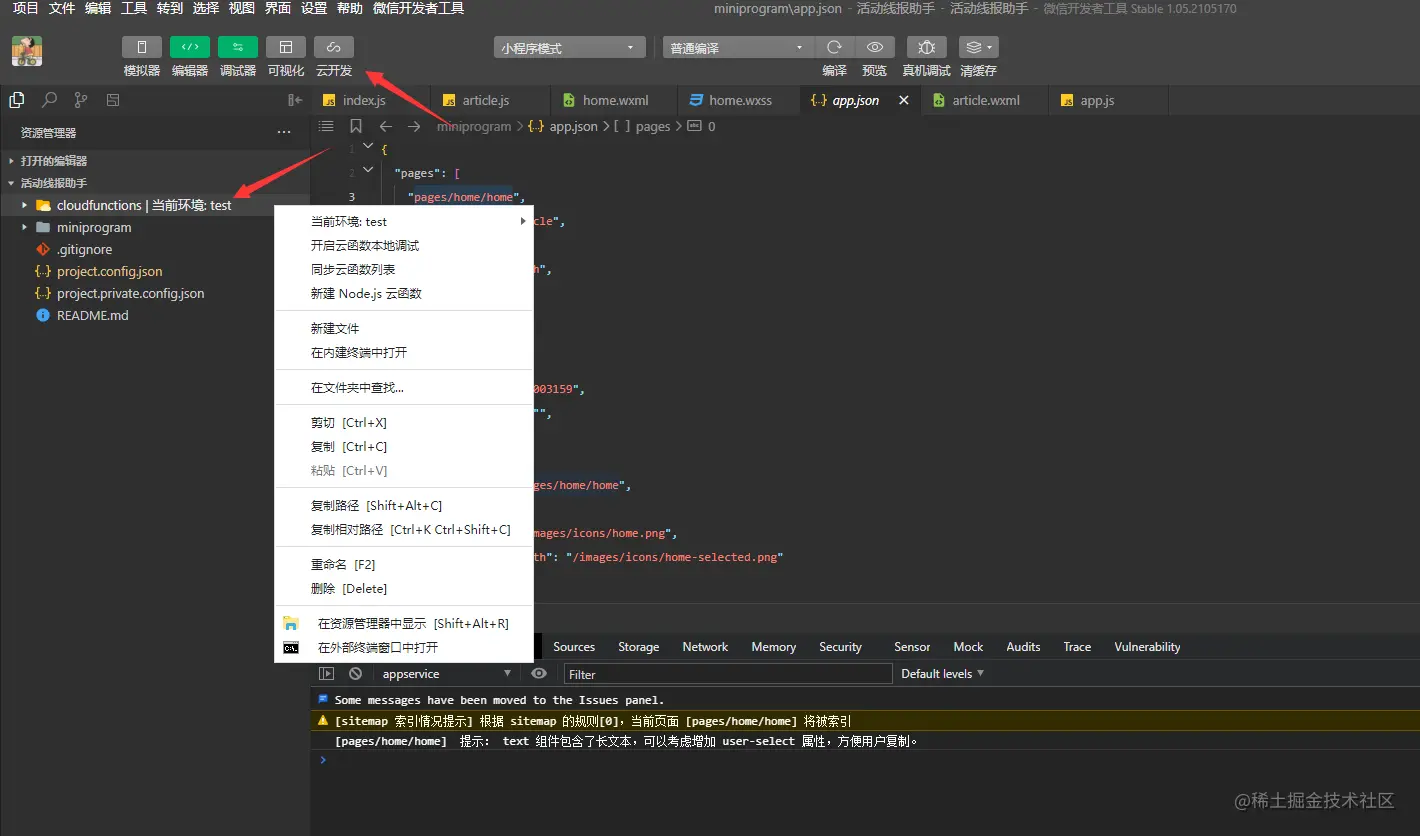The image size is (1420, 836).
Task: Open the Vulnerability devtools tab
Action: tap(1147, 647)
